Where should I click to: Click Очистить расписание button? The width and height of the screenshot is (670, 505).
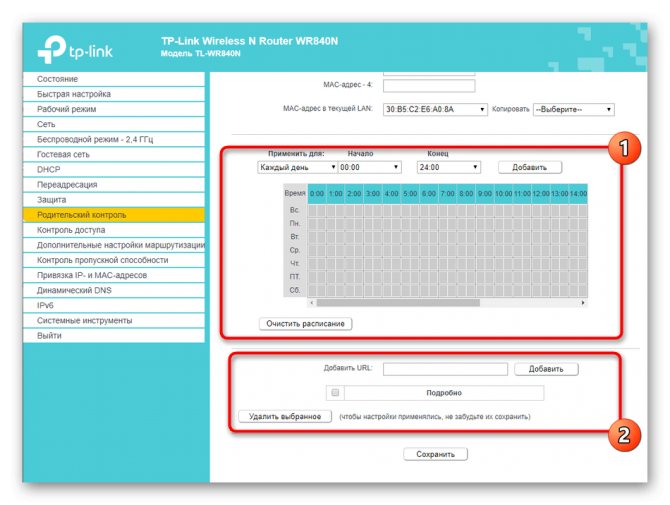(306, 324)
